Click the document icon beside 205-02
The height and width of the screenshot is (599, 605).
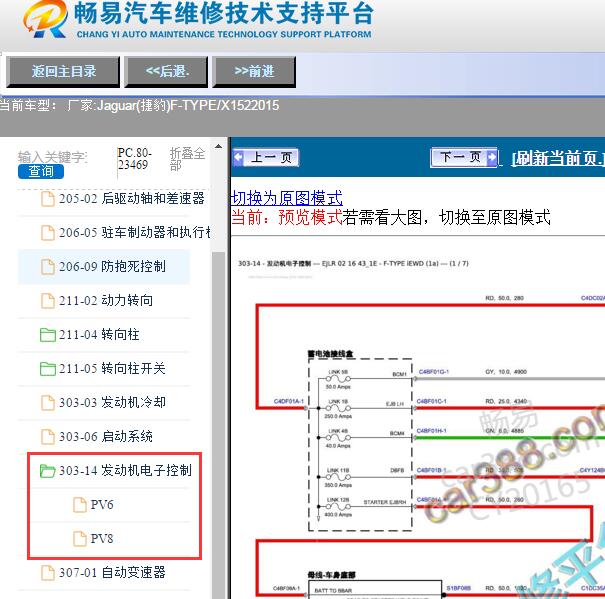pos(48,199)
